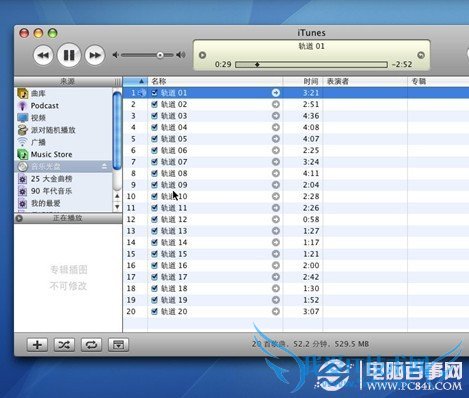Click the 0:29 elapsed time display
The width and height of the screenshot is (469, 398).
(223, 64)
